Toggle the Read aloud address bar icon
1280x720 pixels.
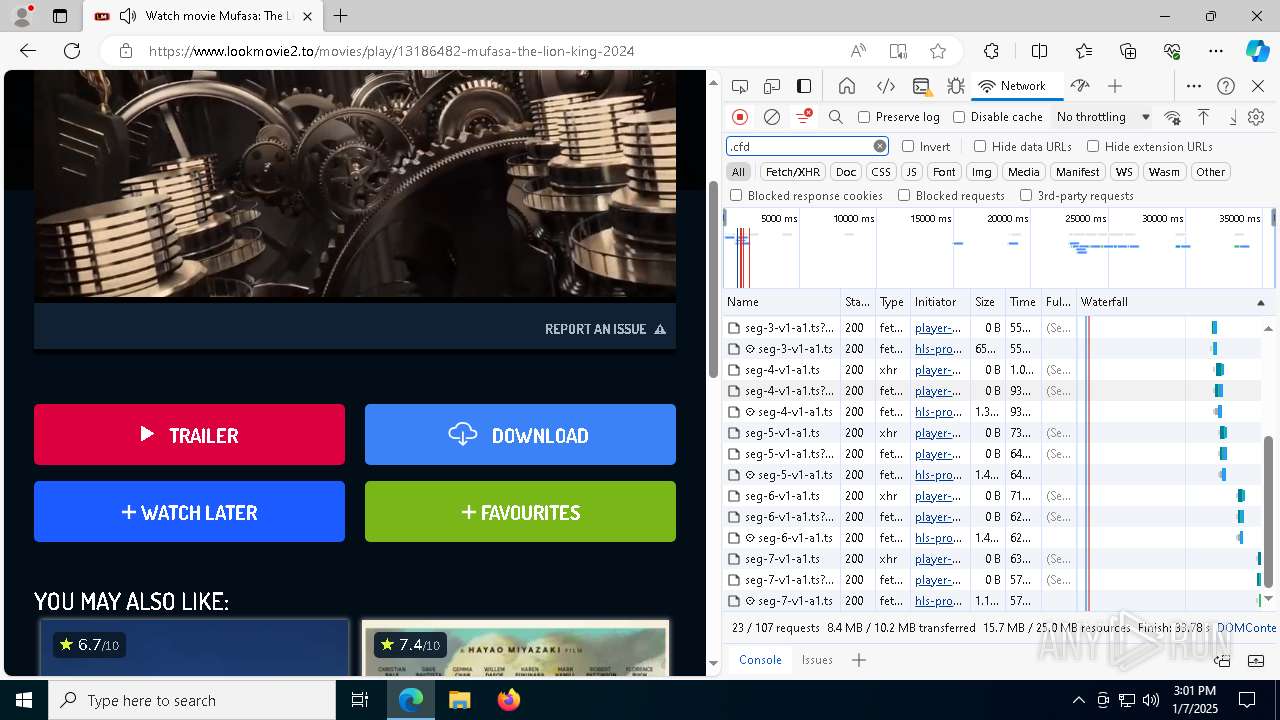point(858,51)
